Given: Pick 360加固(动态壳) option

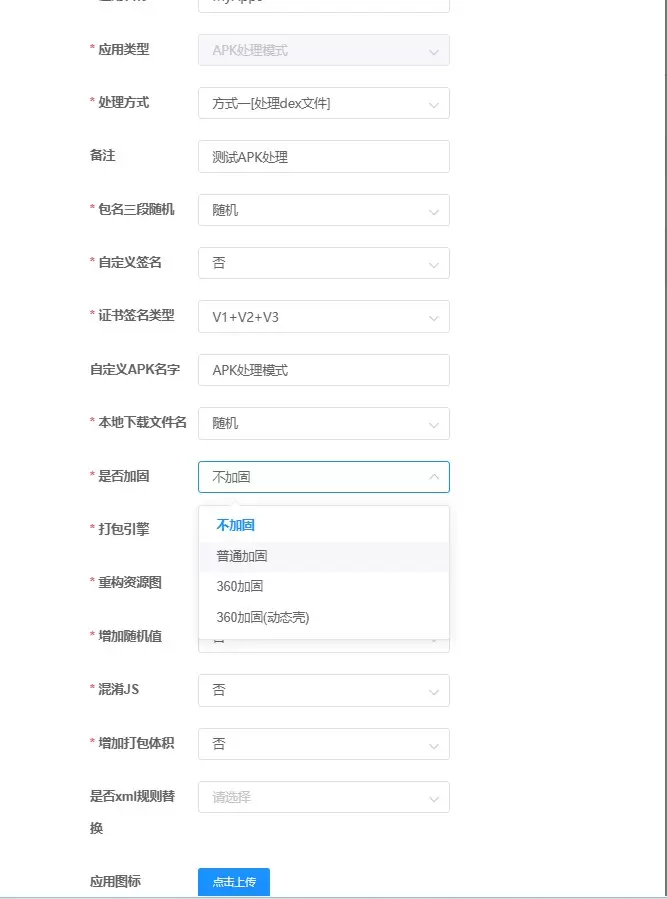Looking at the screenshot, I should [x=323, y=617].
